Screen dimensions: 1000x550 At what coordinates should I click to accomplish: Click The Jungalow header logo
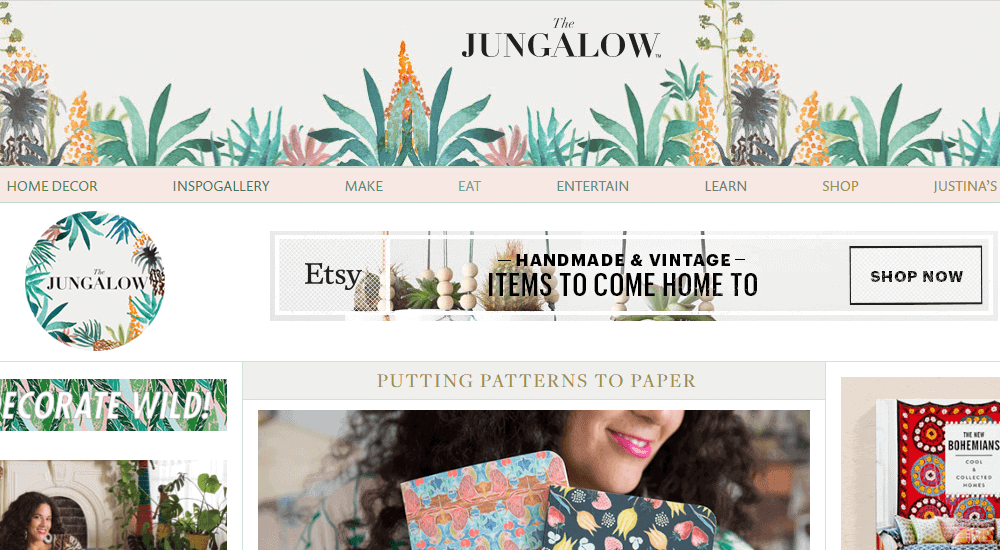click(561, 39)
